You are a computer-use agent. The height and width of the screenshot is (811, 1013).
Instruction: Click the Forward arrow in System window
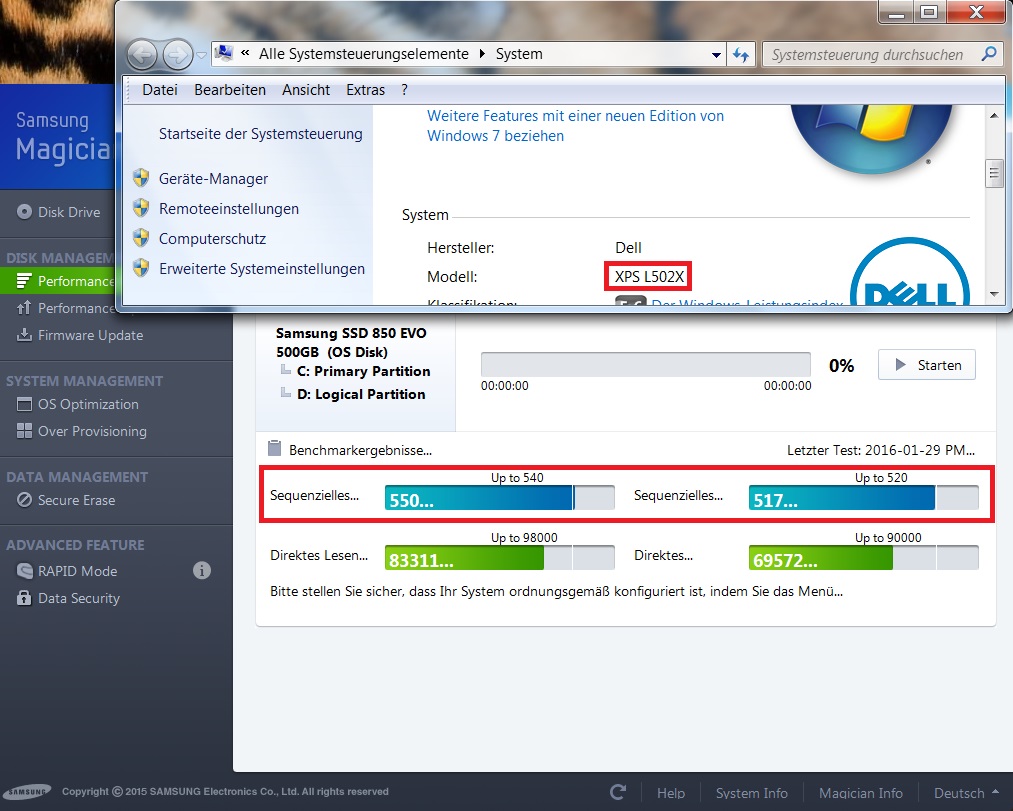(178, 55)
